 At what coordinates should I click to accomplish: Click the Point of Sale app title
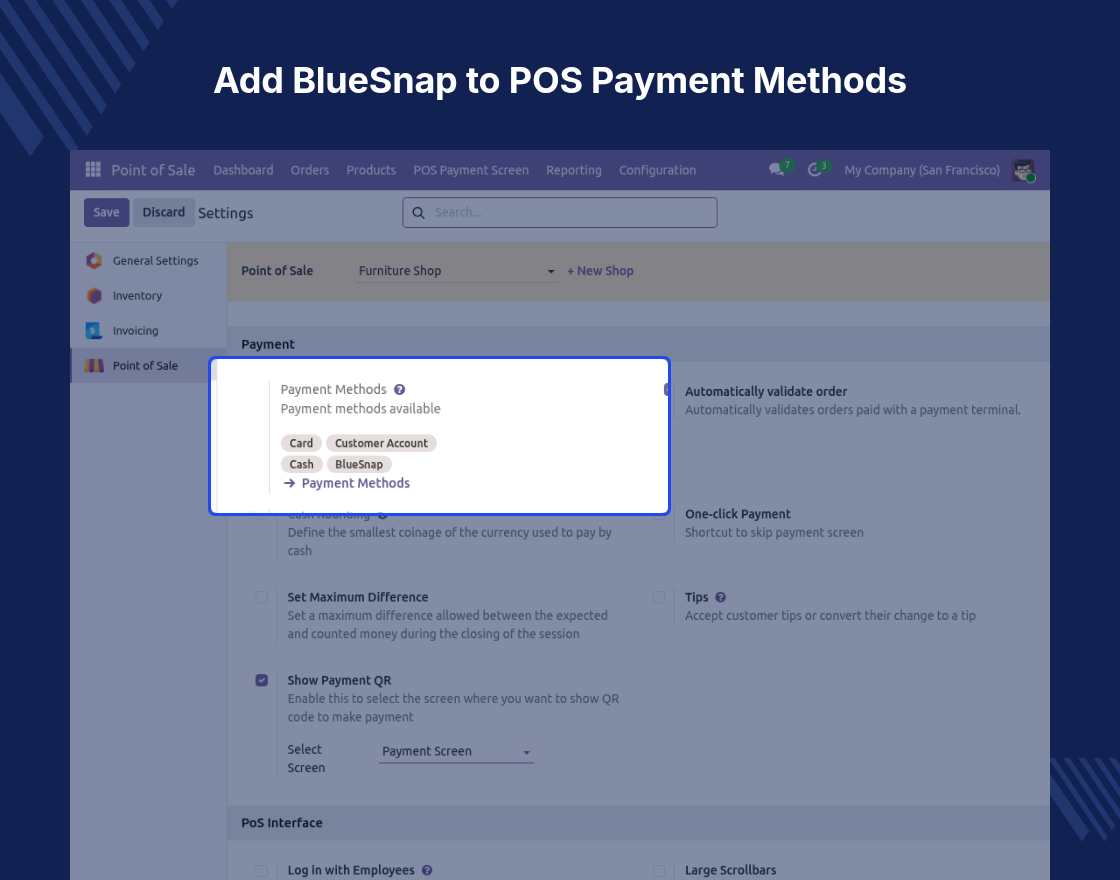point(153,170)
